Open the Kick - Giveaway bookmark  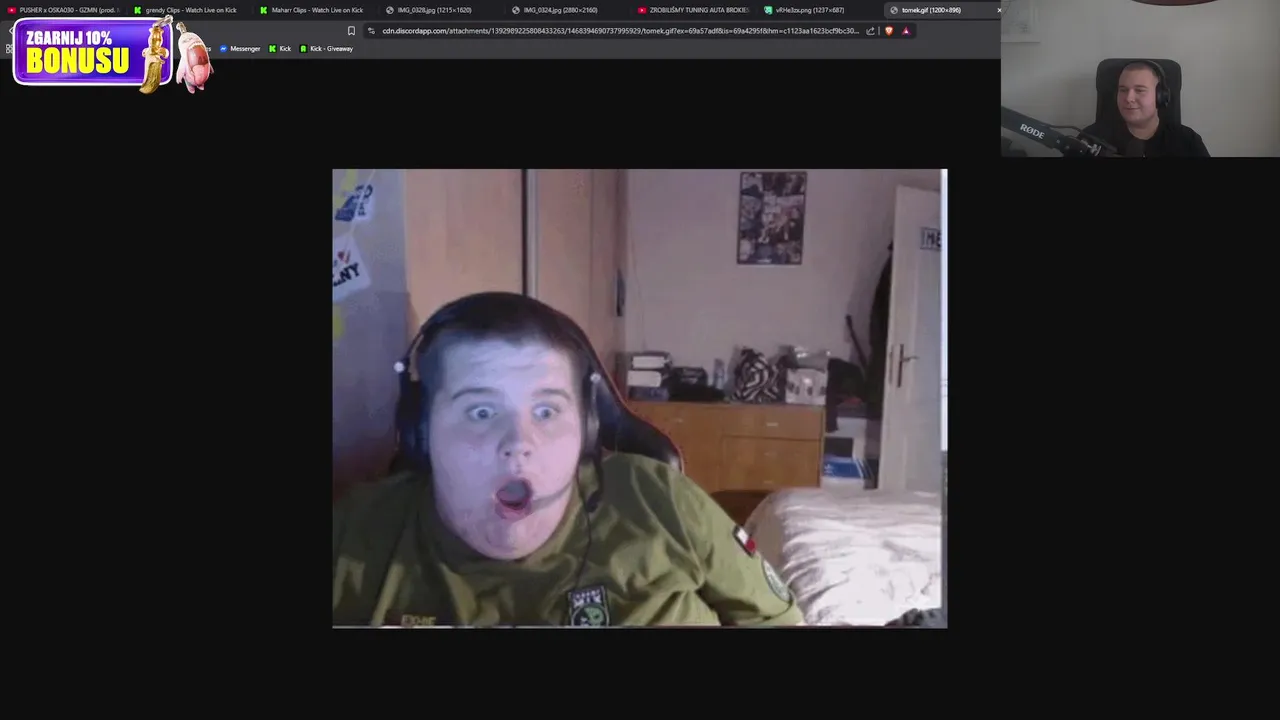tap(327, 49)
